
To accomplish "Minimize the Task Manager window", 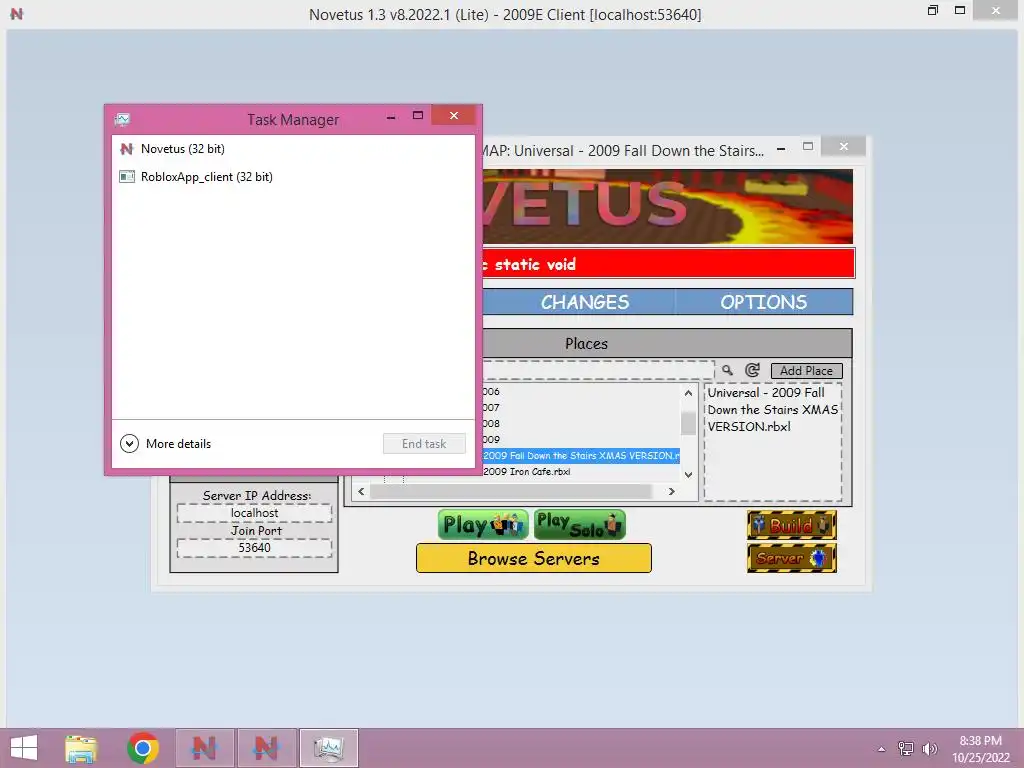I will point(391,118).
